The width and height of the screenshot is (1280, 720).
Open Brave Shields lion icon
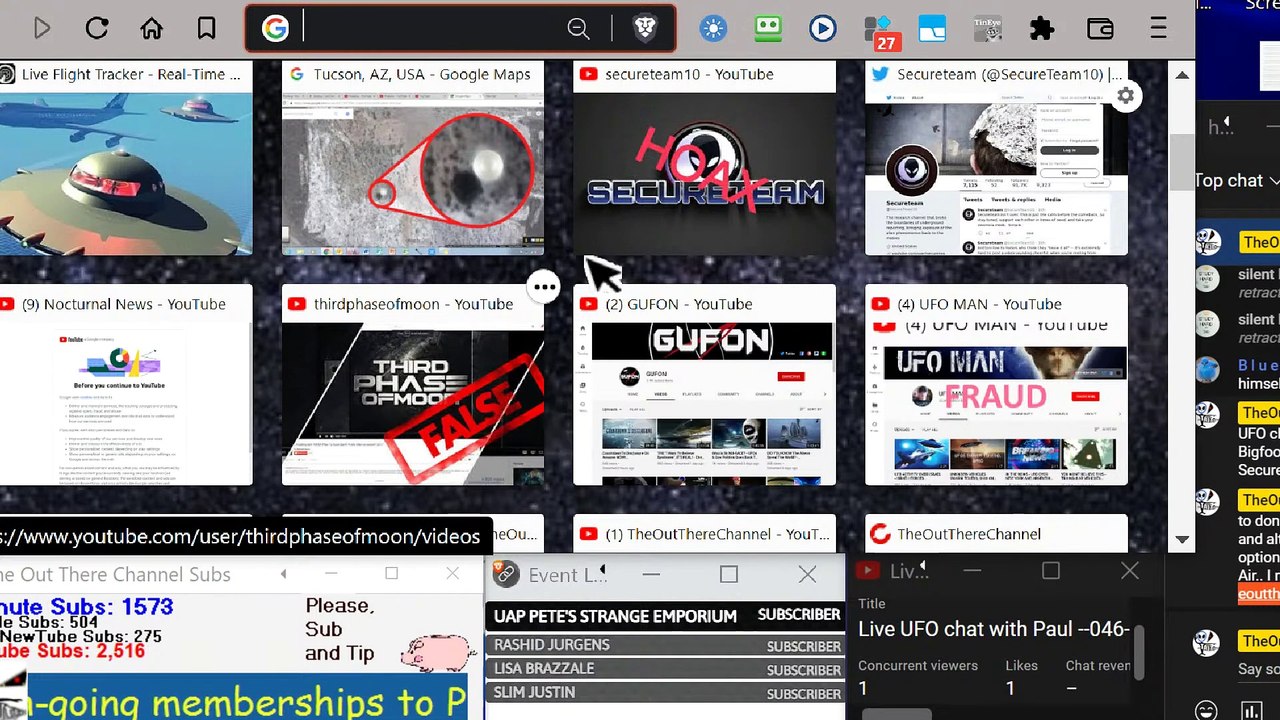click(x=646, y=29)
